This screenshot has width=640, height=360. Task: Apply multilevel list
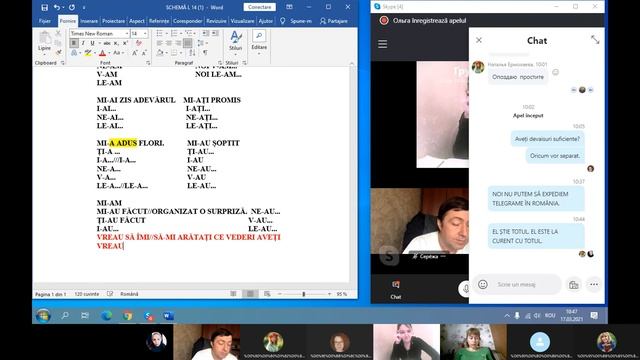(x=189, y=33)
